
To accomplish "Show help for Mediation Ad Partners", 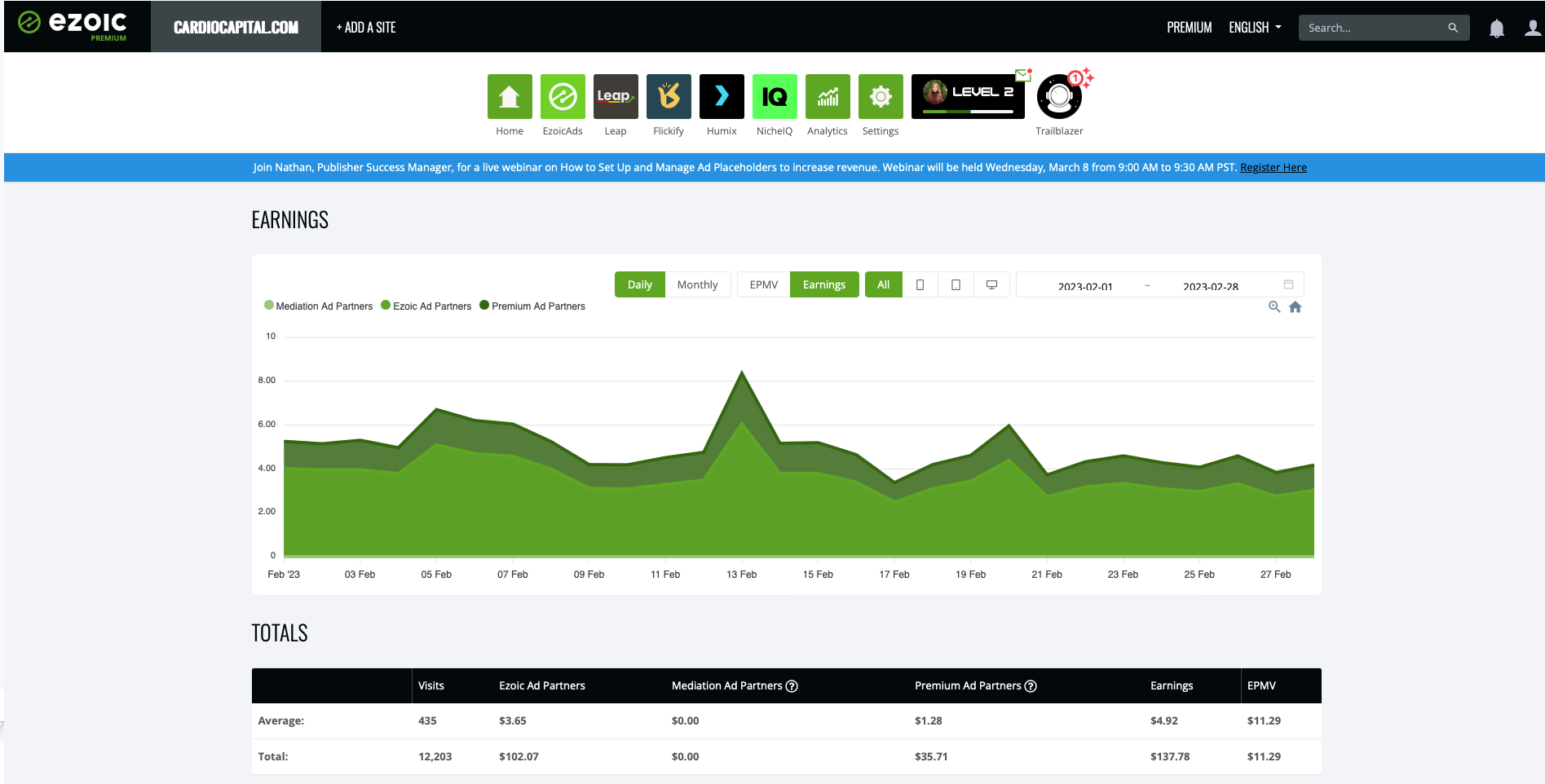I will (x=792, y=686).
